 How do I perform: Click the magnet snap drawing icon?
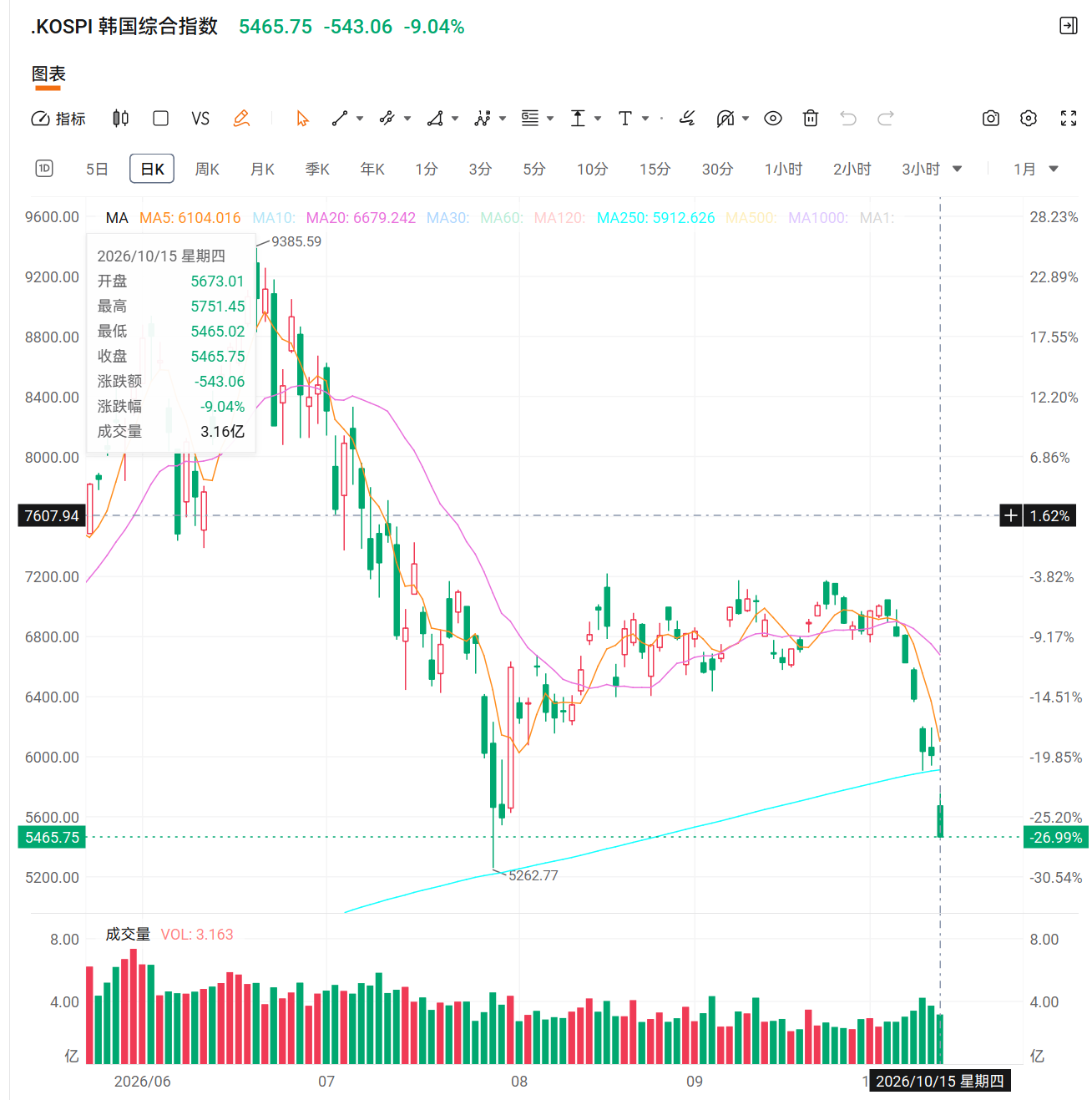[x=725, y=119]
